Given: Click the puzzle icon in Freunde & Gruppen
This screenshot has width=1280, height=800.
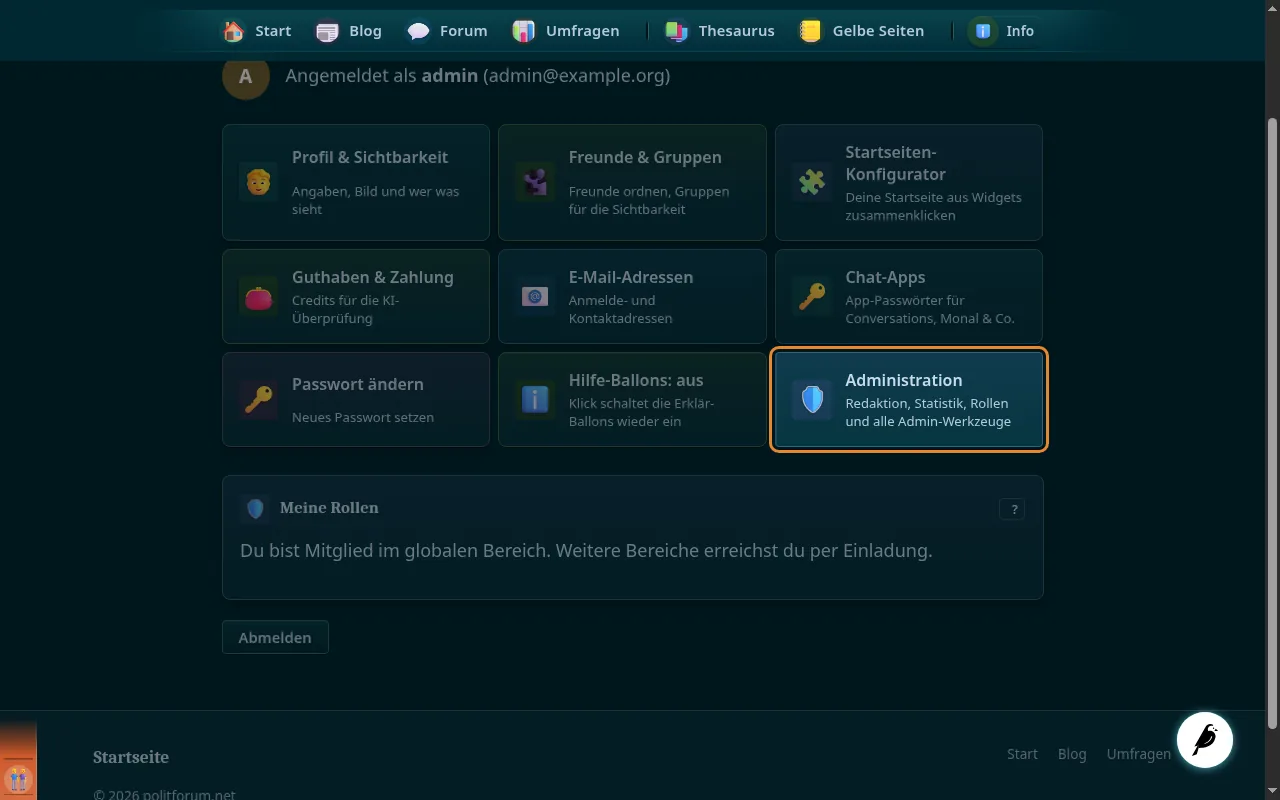Looking at the screenshot, I should point(535,182).
